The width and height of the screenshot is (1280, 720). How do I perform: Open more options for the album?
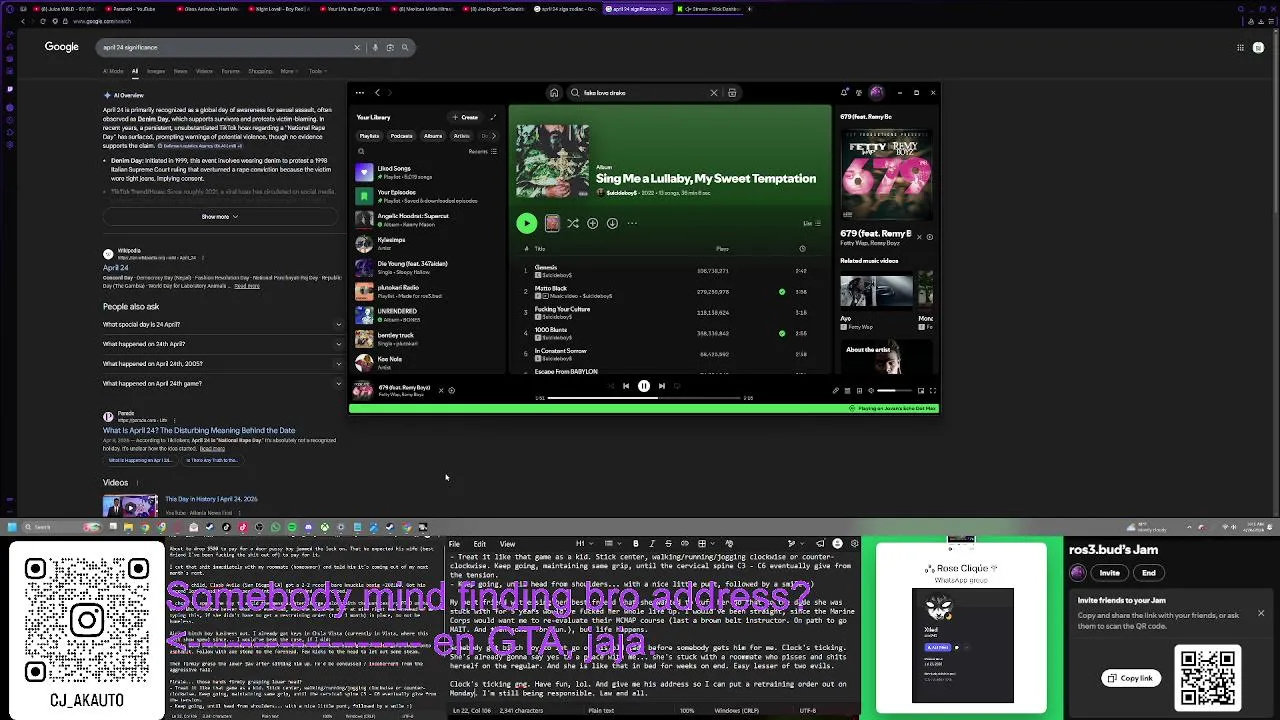coord(632,223)
